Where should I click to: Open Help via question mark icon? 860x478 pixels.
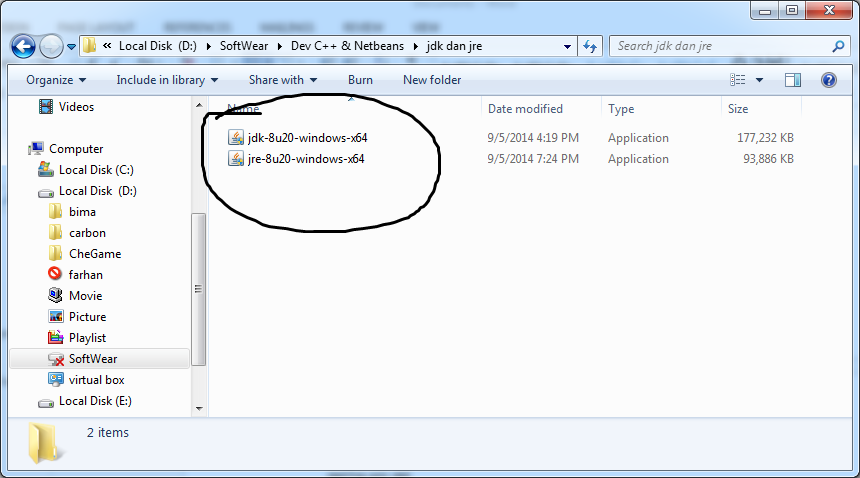tap(829, 80)
